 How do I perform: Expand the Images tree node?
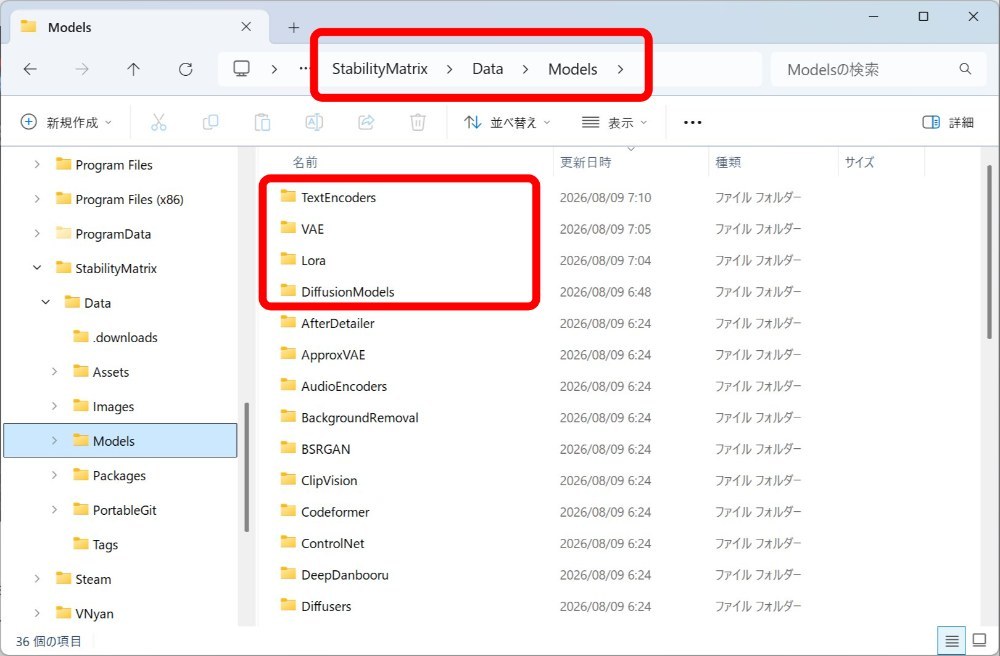[54, 405]
